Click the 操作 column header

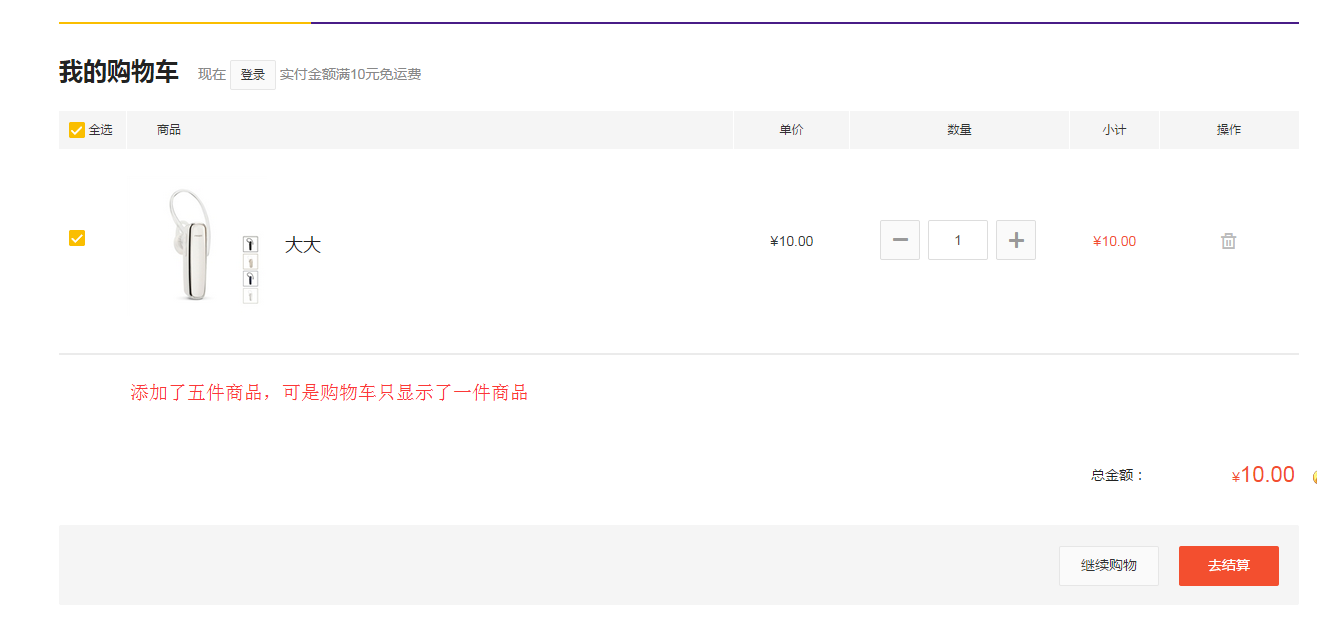(x=1228, y=130)
